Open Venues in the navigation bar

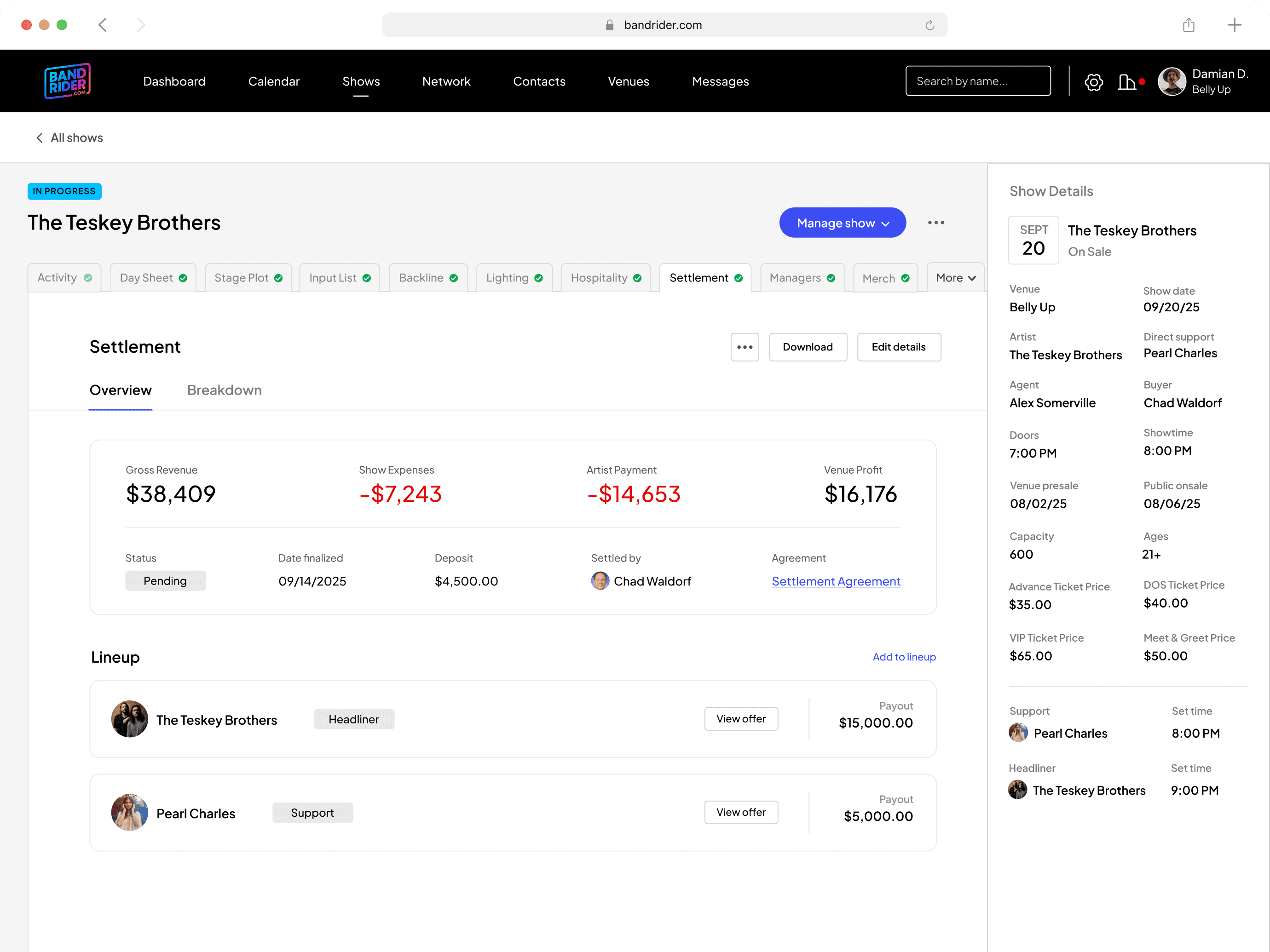click(628, 81)
